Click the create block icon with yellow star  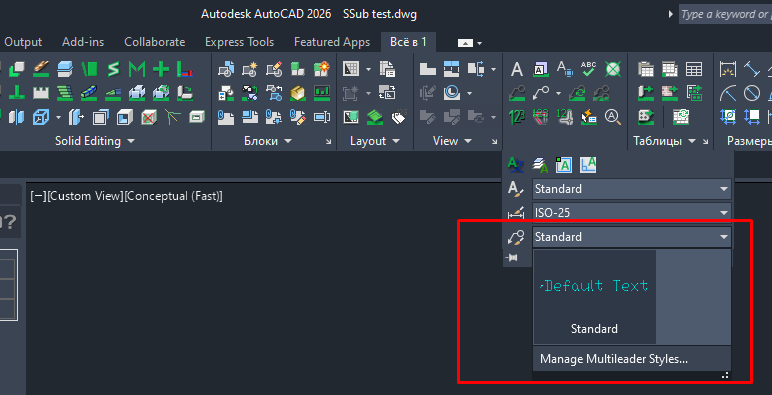pos(250,68)
